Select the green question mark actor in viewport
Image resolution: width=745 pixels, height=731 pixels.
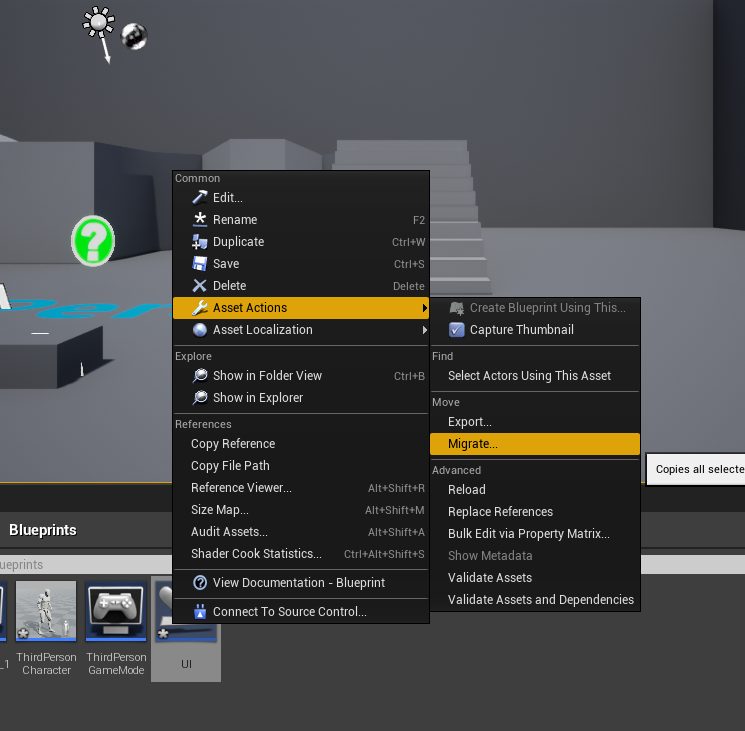tap(93, 240)
